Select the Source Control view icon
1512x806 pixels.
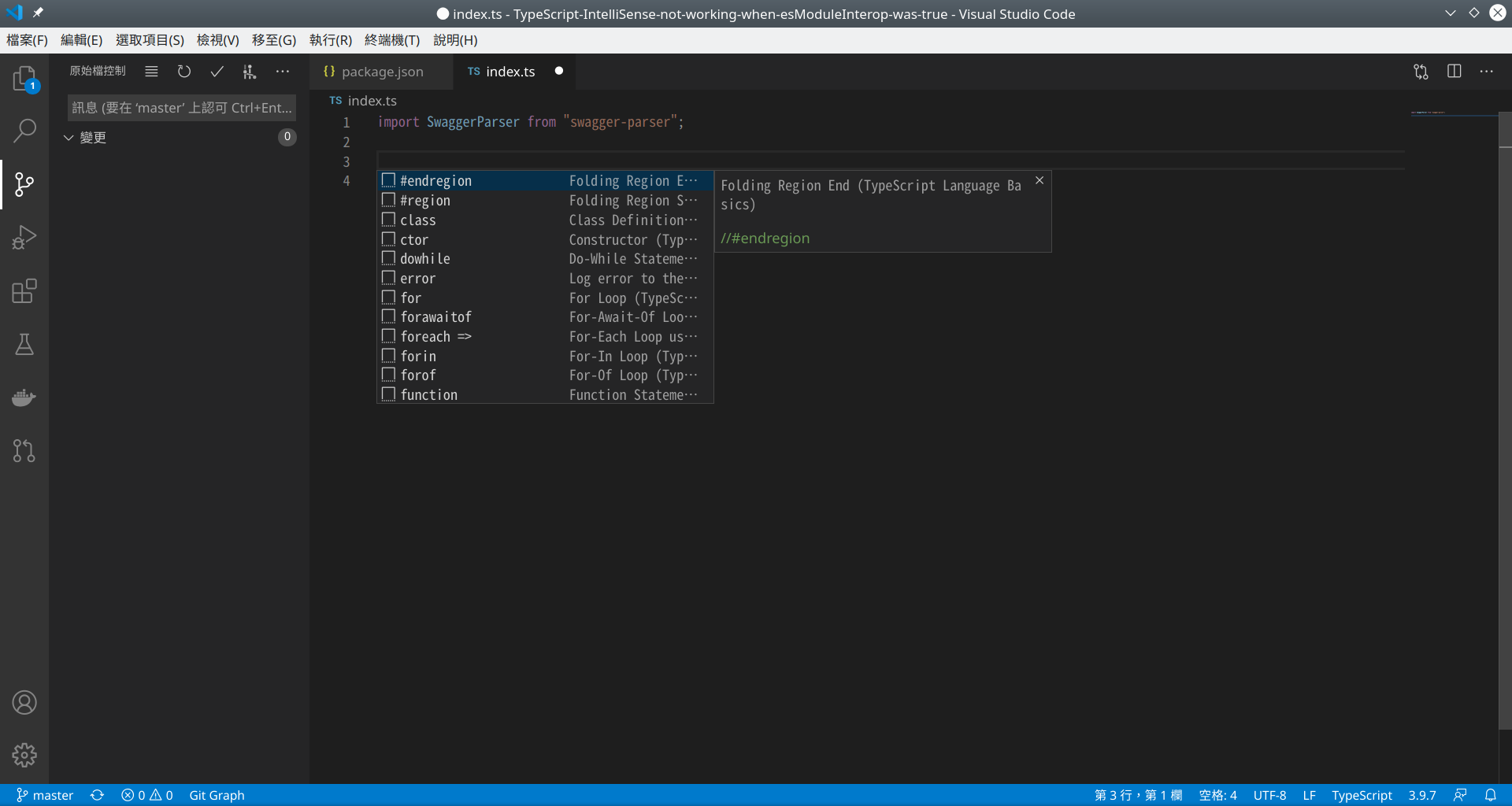pyautogui.click(x=24, y=185)
